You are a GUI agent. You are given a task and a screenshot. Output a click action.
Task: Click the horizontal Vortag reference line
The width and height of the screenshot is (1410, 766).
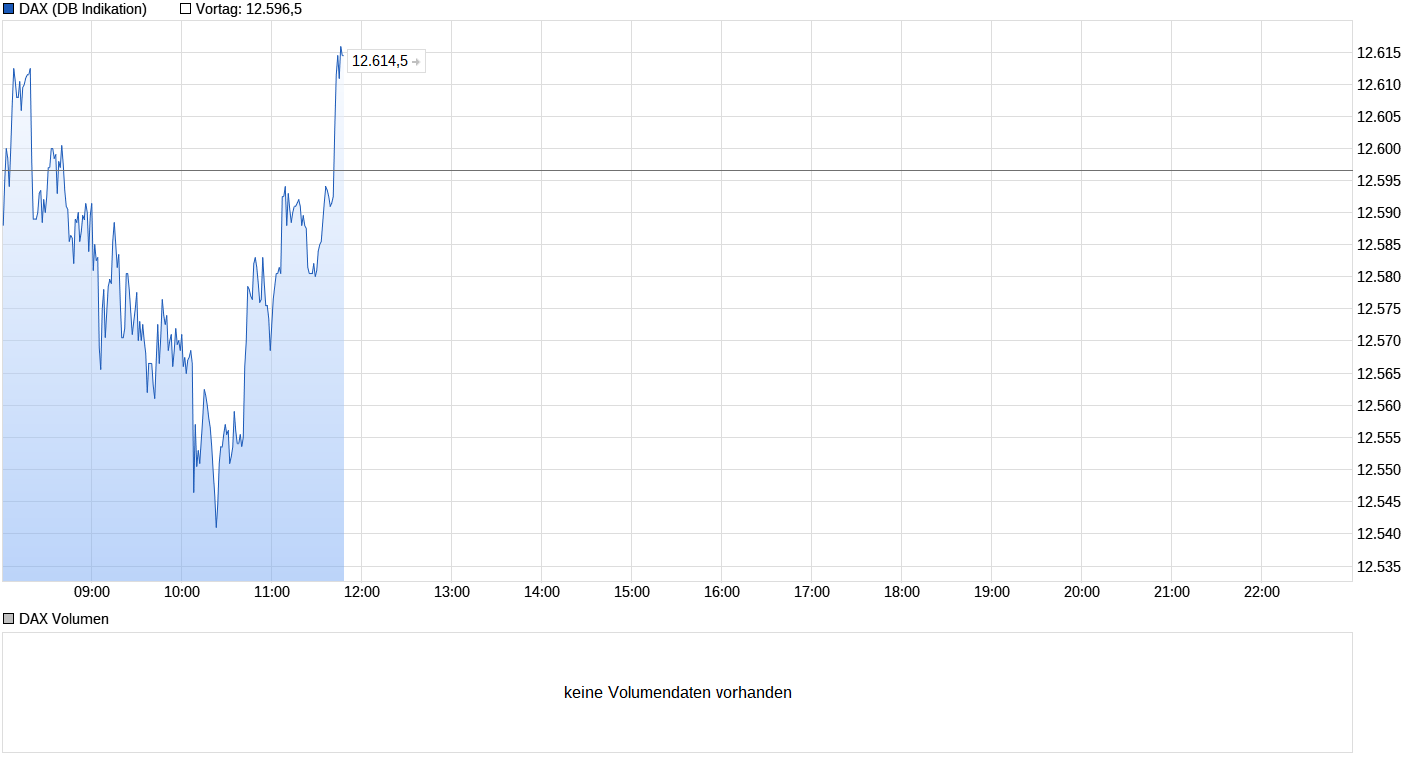[700, 171]
